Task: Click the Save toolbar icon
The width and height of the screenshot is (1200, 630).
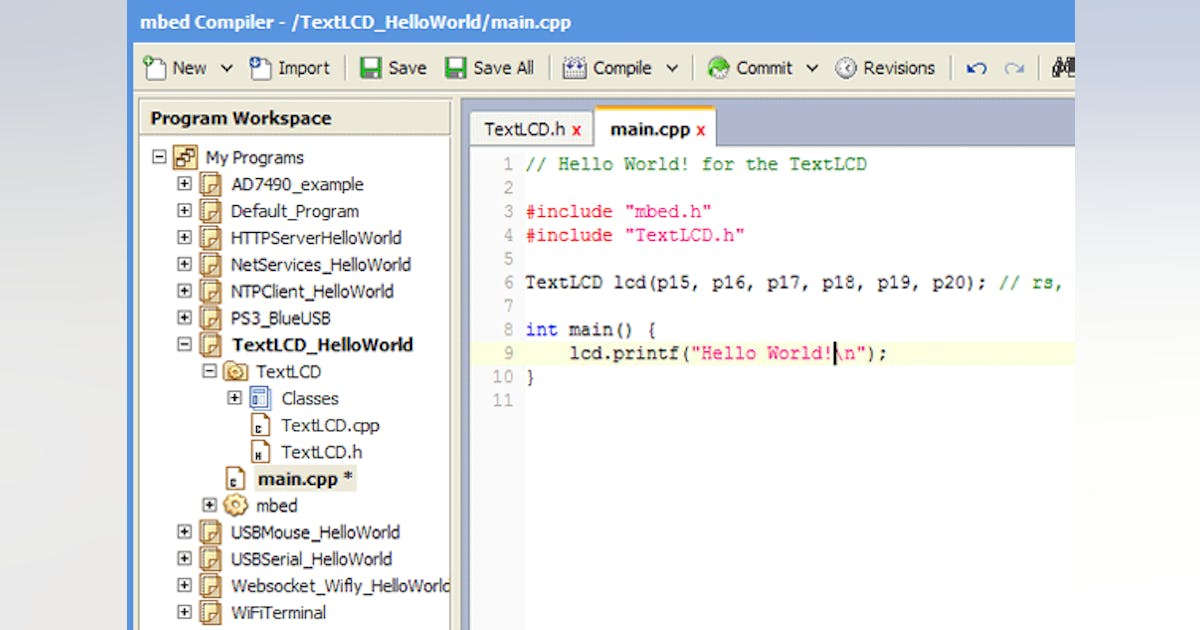Action: (x=374, y=67)
